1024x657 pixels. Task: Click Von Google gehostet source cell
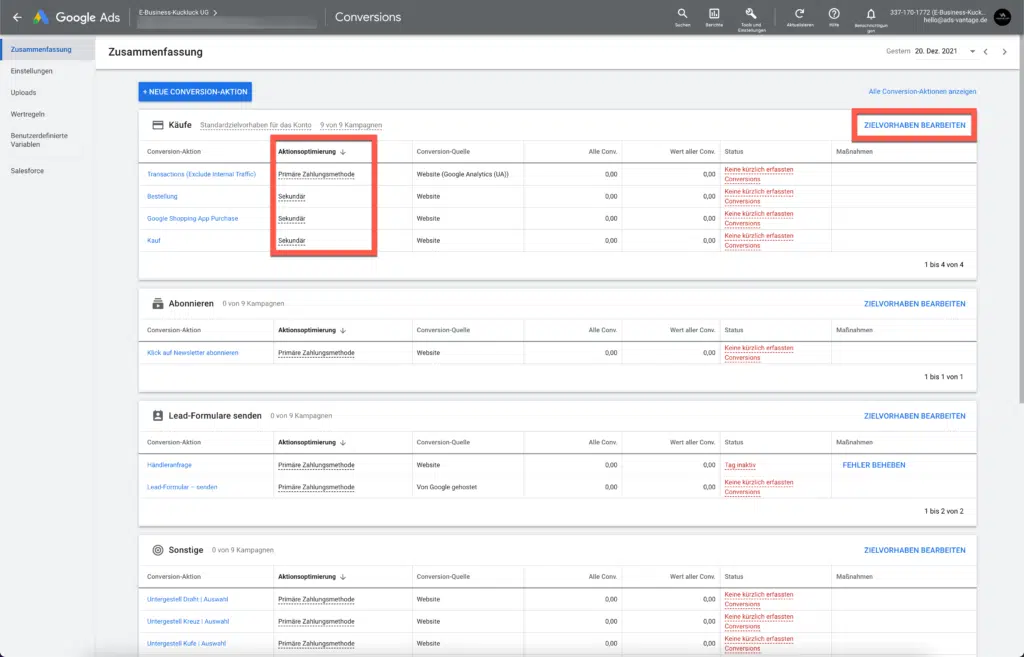coord(447,487)
